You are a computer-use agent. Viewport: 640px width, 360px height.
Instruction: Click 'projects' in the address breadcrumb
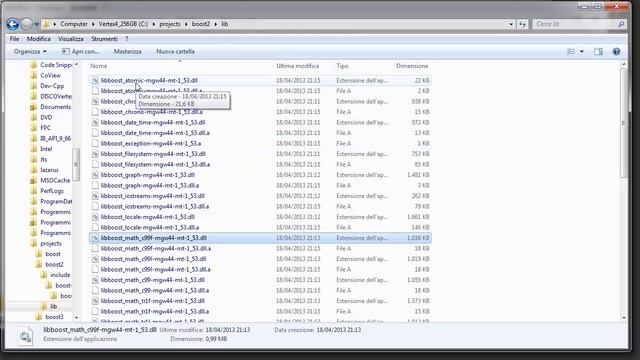pos(170,24)
